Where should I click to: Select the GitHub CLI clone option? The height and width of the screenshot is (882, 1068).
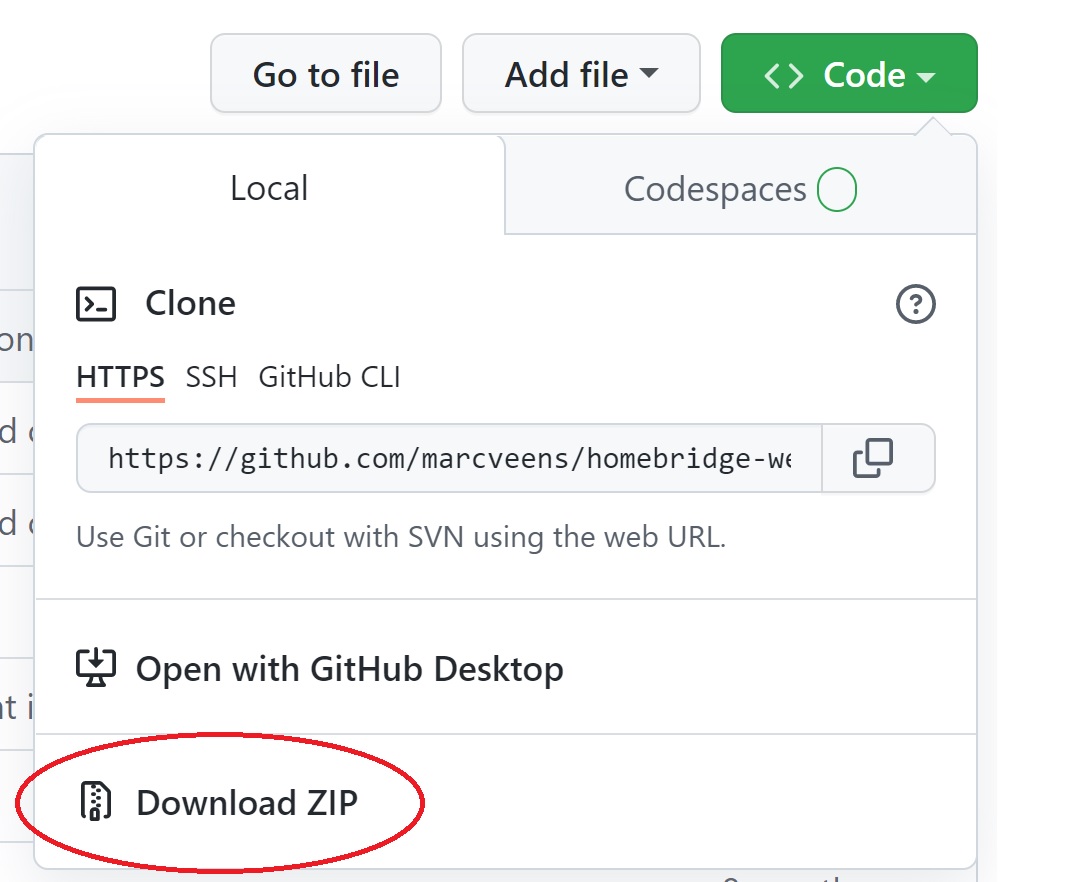tap(330, 377)
